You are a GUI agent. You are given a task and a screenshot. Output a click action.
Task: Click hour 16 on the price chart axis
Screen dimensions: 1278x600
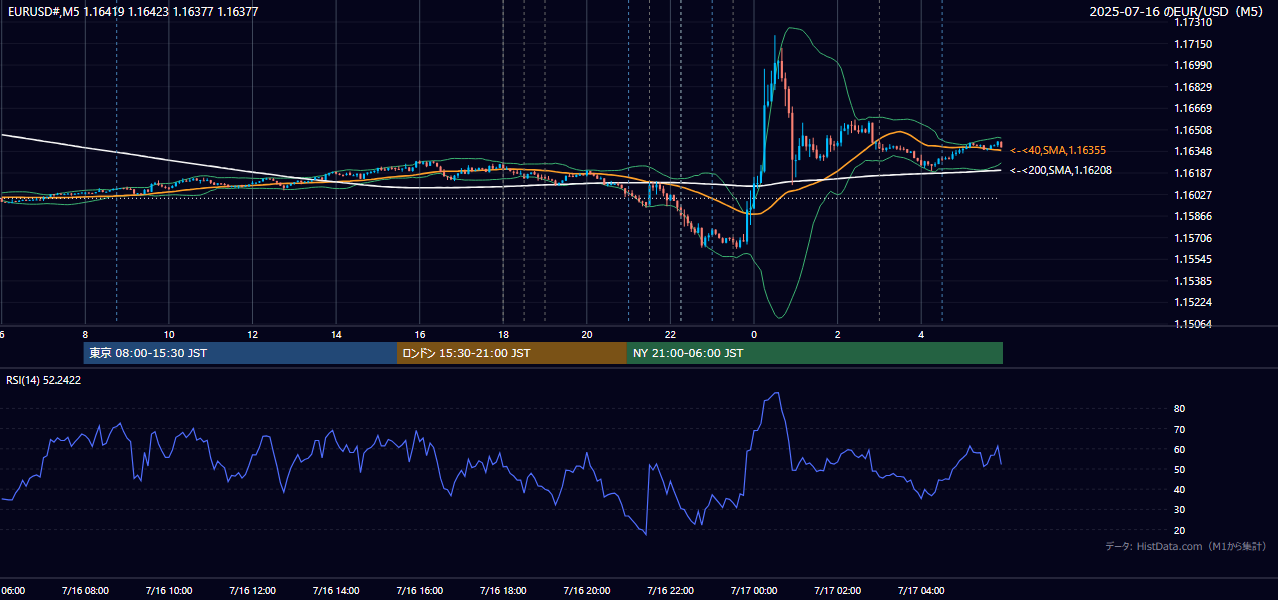click(x=420, y=334)
